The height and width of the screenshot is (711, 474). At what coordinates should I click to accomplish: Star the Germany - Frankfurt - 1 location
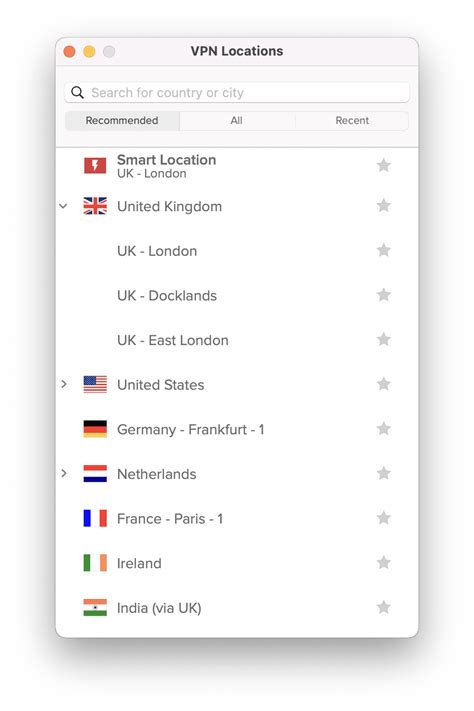pos(384,429)
